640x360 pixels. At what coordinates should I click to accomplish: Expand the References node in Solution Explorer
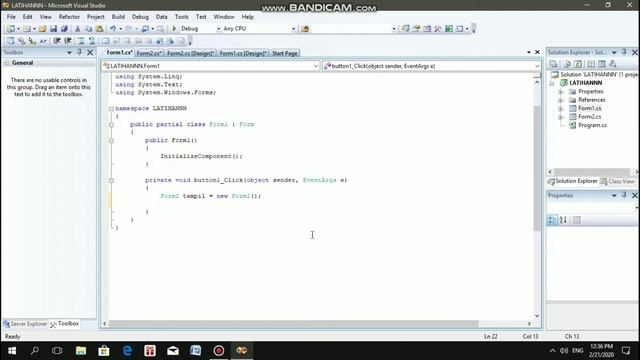coord(561,100)
